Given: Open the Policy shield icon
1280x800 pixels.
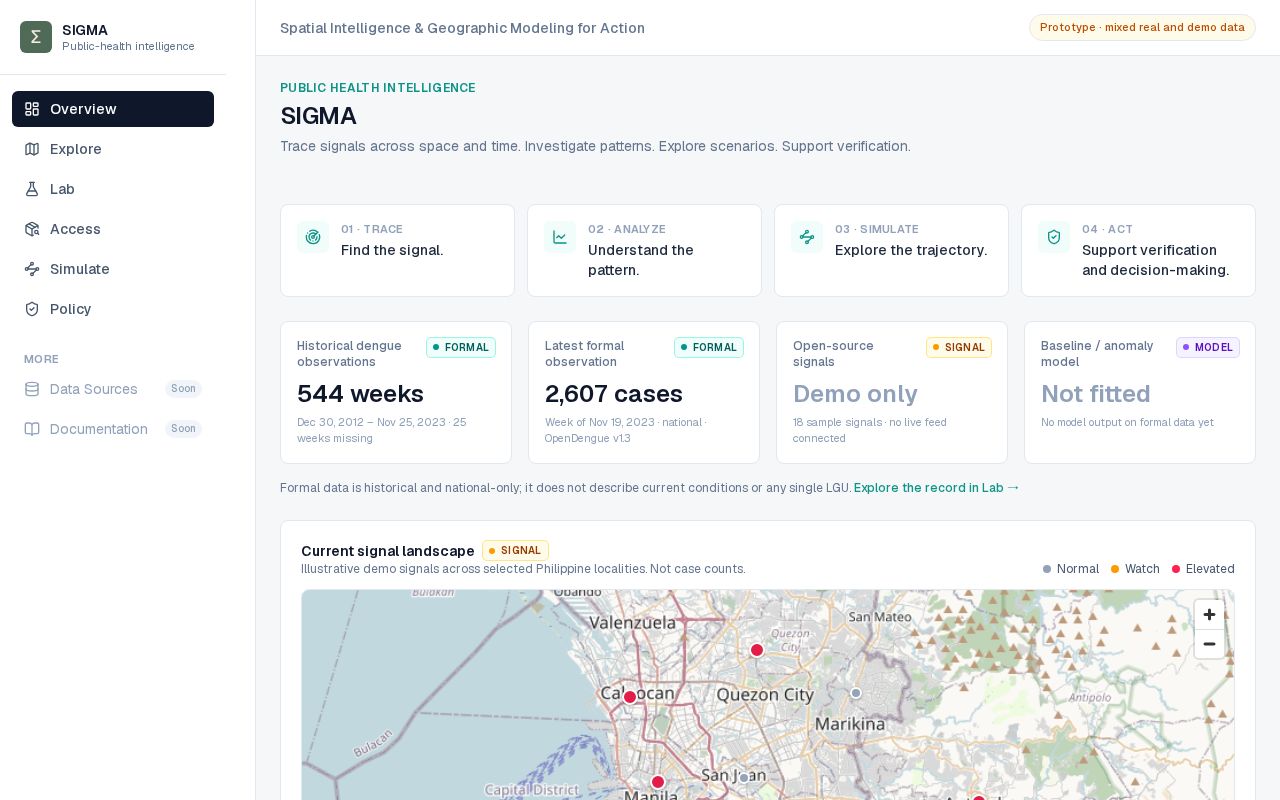Looking at the screenshot, I should click(32, 309).
